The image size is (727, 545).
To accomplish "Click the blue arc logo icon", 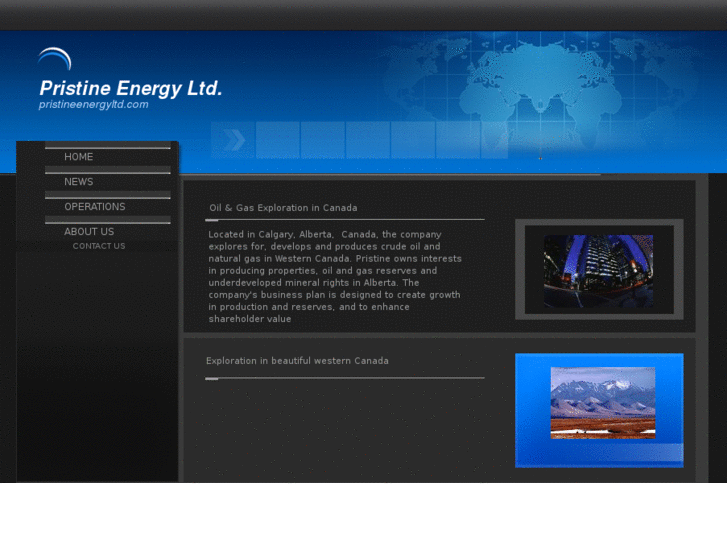I will point(55,58).
